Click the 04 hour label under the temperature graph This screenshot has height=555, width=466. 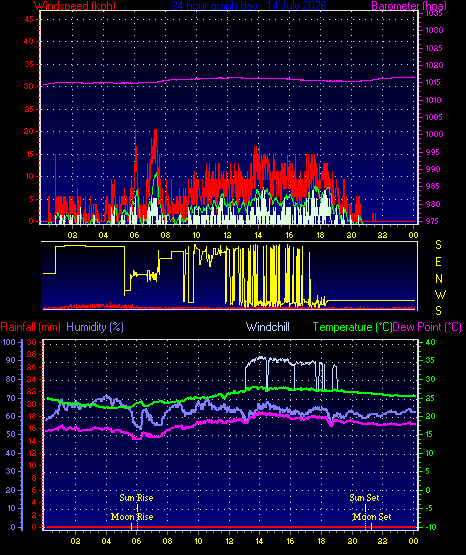(x=106, y=541)
